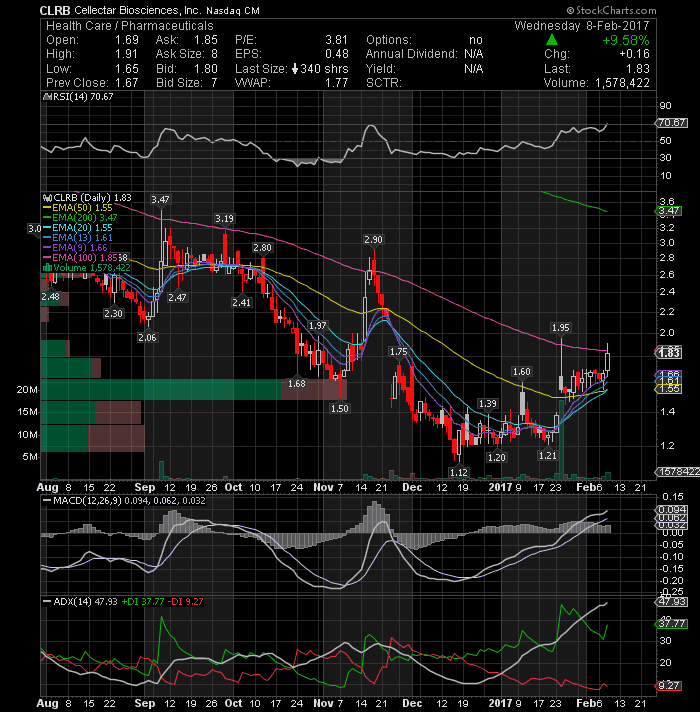Click the 2.80 October peak label
The height and width of the screenshot is (712, 700).
click(262, 247)
